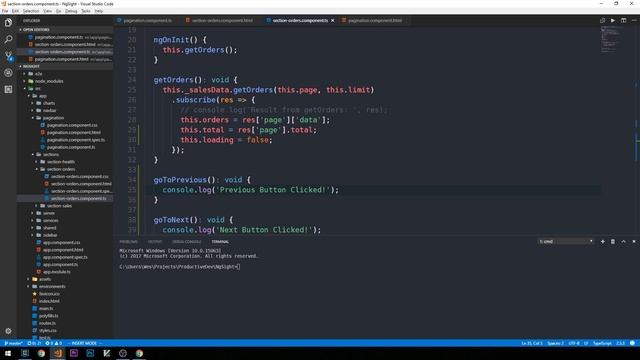Click the Photoshop icon in taskbar
This screenshot has width=640, height=360.
pyautogui.click(x=90, y=353)
